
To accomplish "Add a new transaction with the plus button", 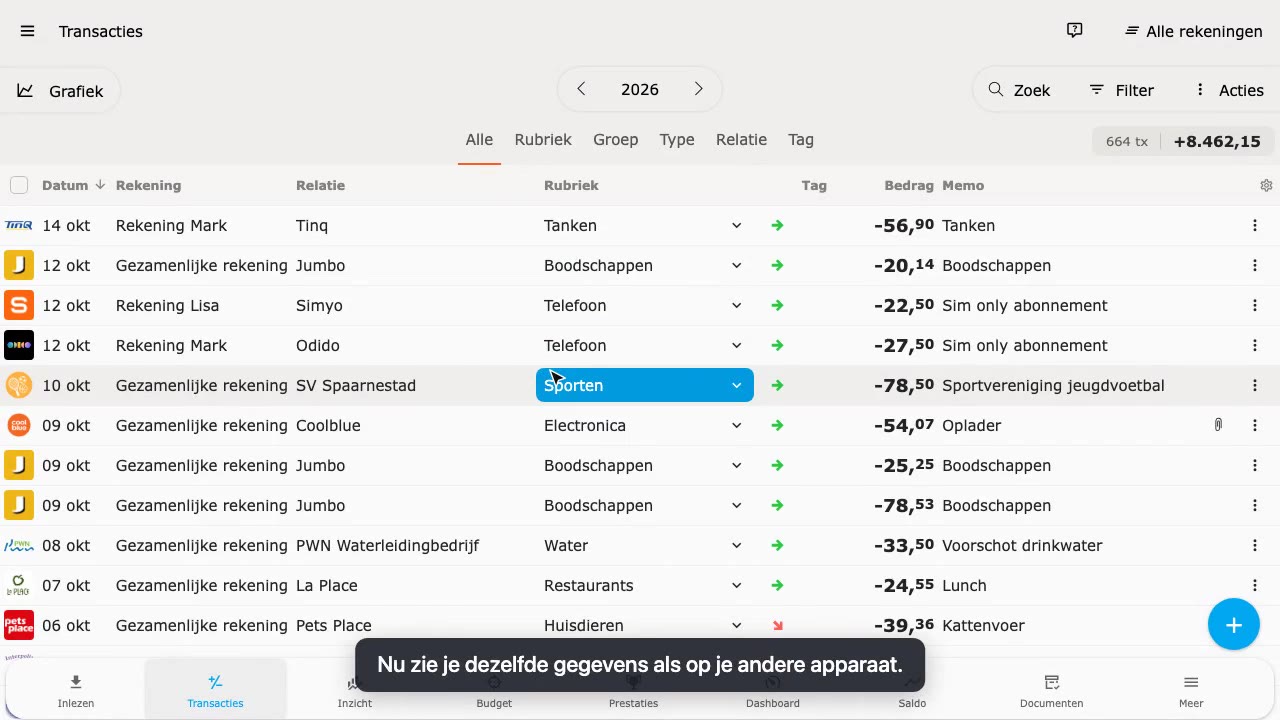I will (1234, 625).
